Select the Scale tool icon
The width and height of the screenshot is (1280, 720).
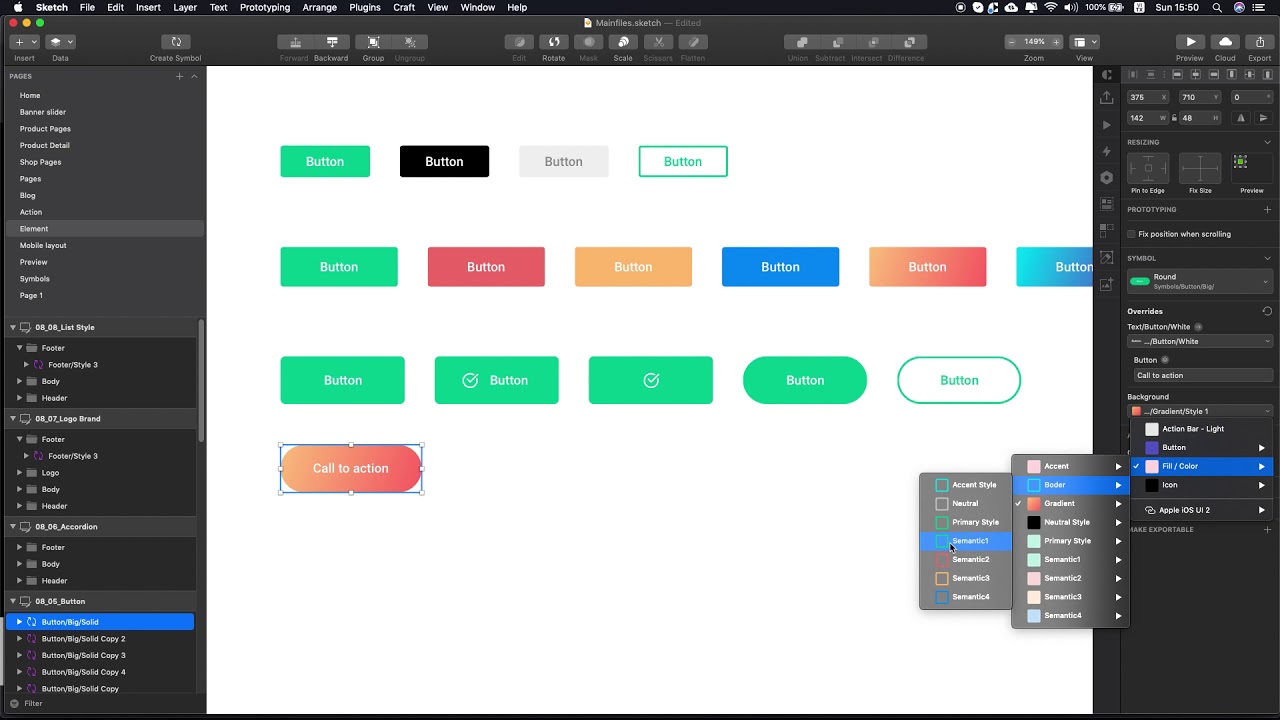pos(623,42)
